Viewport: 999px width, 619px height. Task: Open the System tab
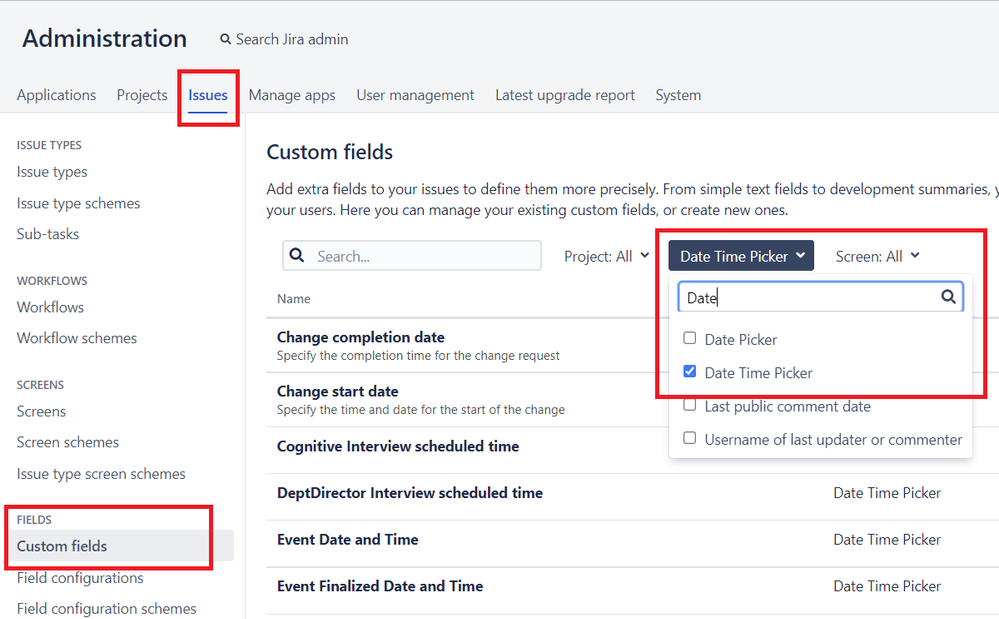tap(678, 95)
